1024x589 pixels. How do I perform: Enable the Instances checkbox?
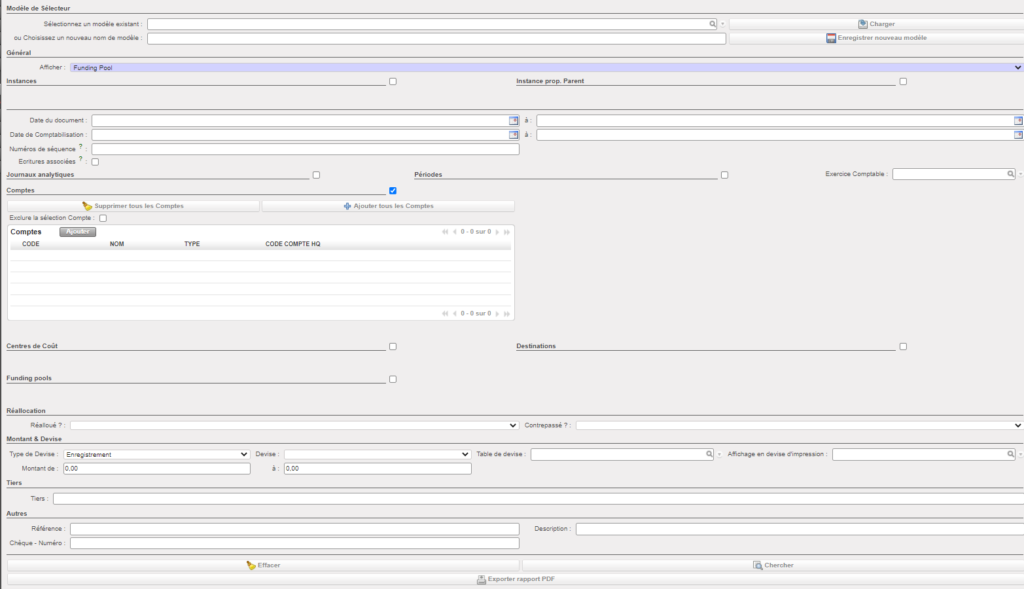pyautogui.click(x=393, y=81)
